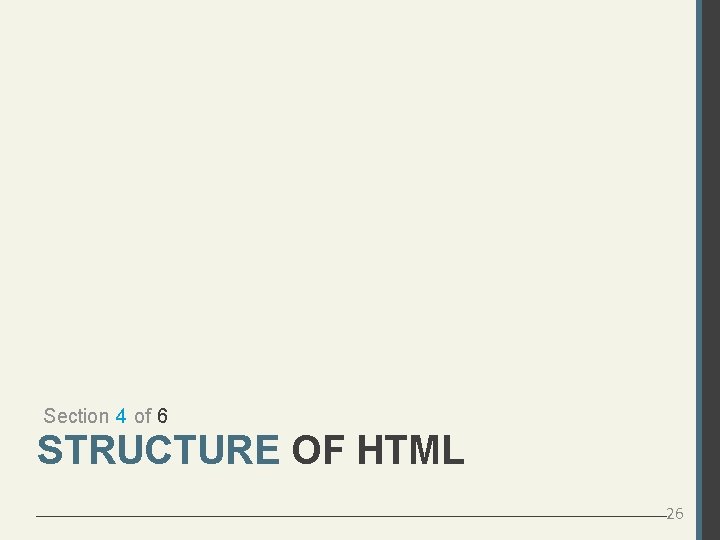This screenshot has width=720, height=540.
Task: Click the word STRUCTURE in the title
Action: 158,451
